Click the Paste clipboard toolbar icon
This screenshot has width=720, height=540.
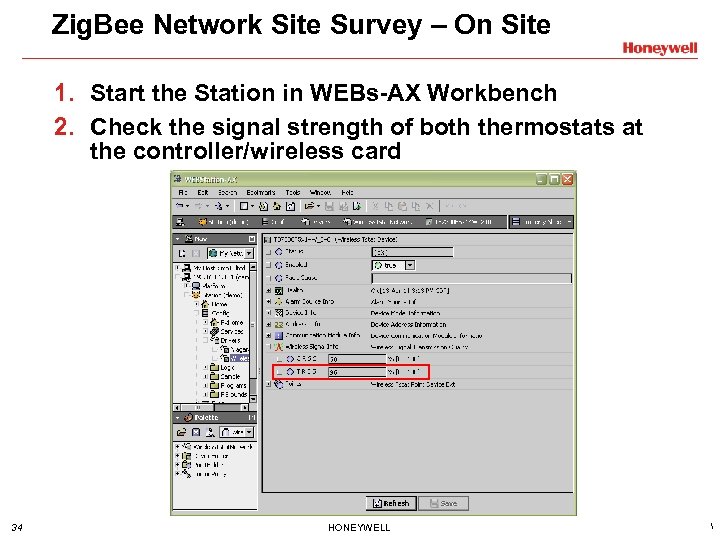(402, 206)
